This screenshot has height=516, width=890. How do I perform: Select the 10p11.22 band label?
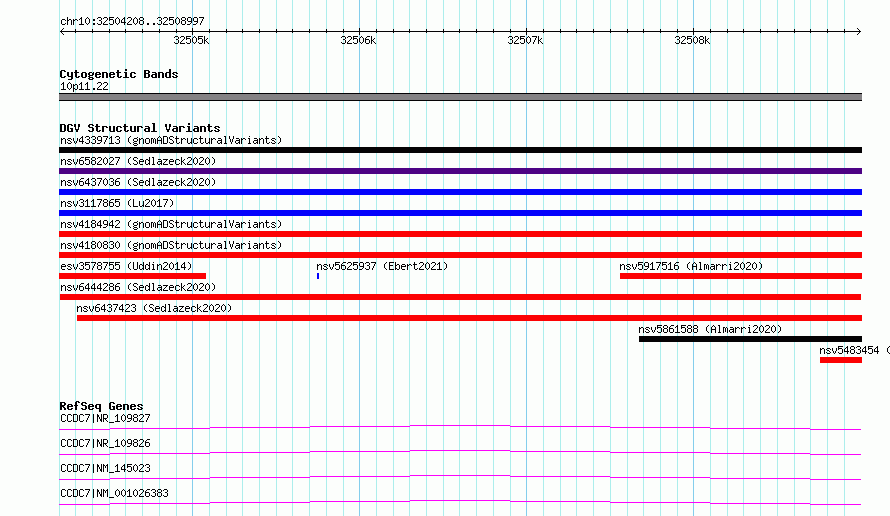click(84, 86)
